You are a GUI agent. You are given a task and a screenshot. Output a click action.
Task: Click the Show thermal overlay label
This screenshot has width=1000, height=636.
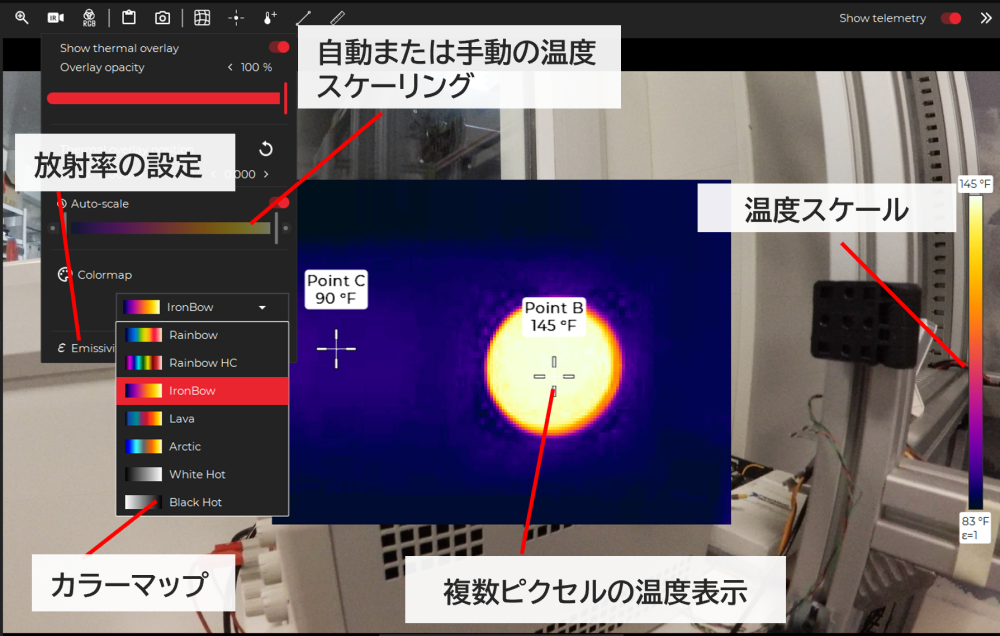coord(119,48)
